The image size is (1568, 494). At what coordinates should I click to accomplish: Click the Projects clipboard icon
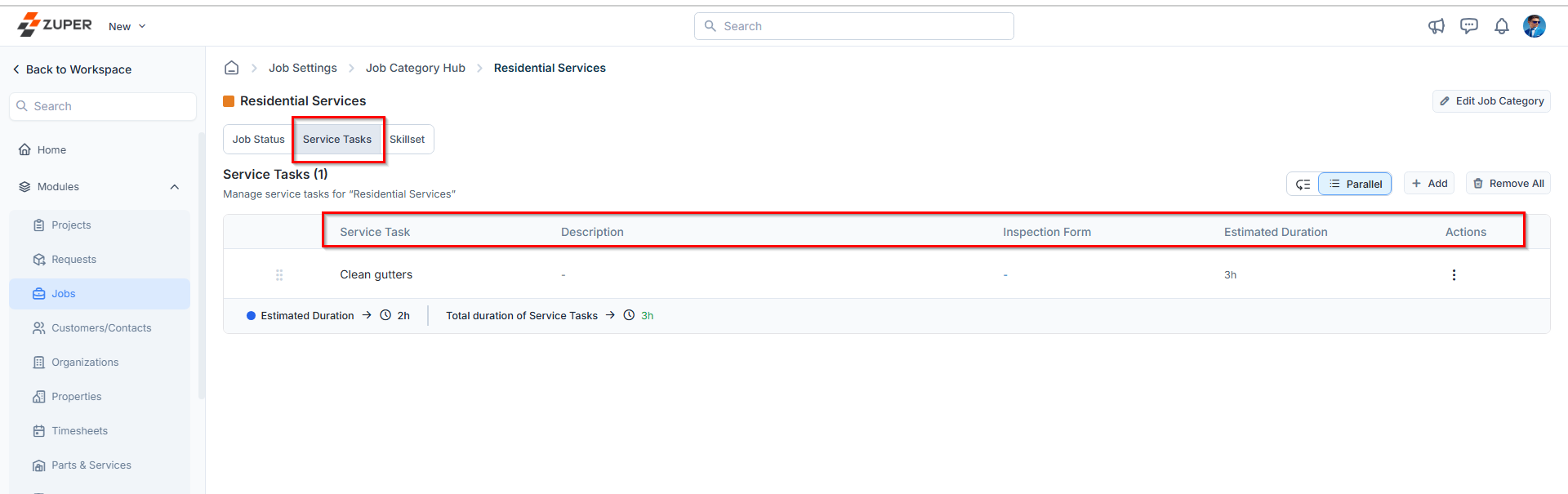click(38, 225)
